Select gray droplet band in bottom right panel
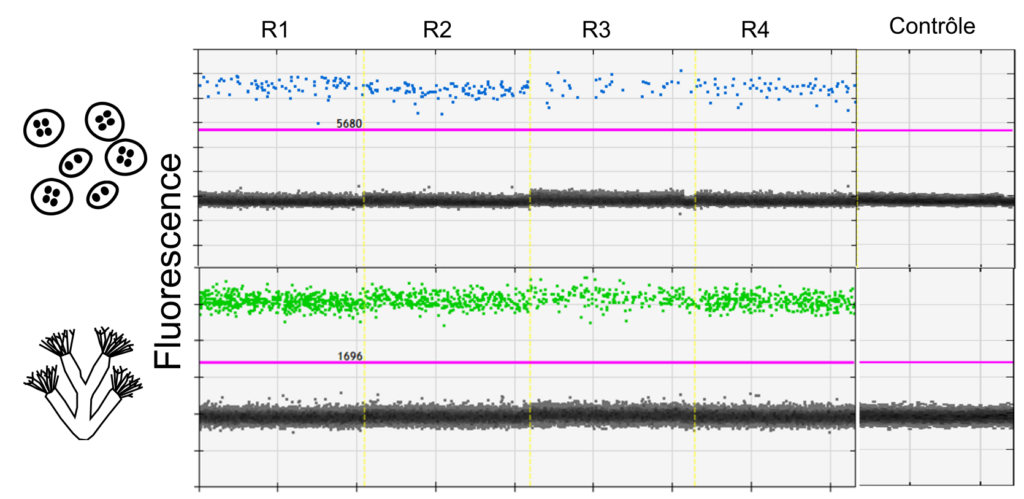Image resolution: width=1024 pixels, height=499 pixels. (x=935, y=414)
